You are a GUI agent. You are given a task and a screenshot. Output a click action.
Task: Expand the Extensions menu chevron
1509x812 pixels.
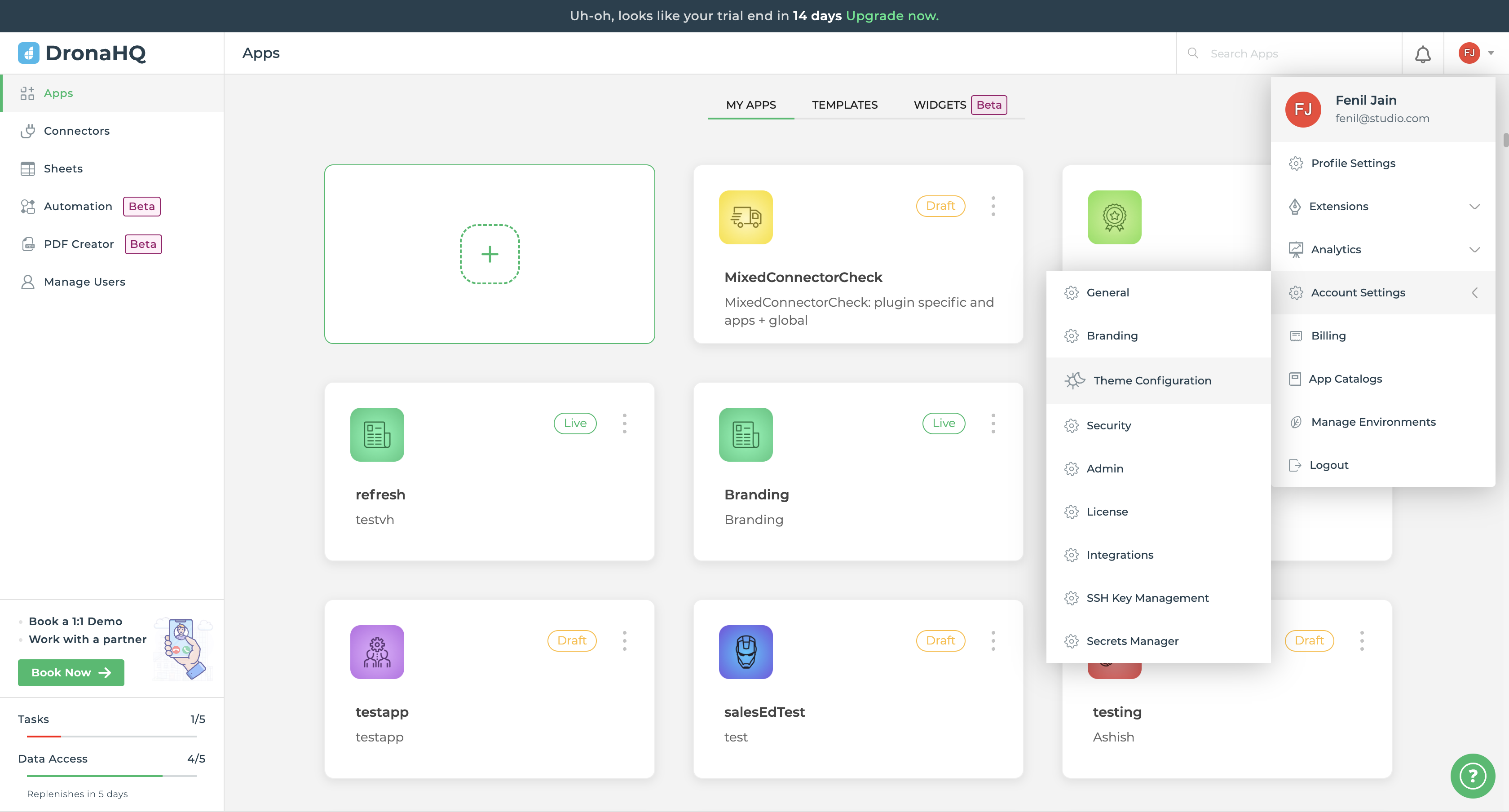[x=1474, y=206]
